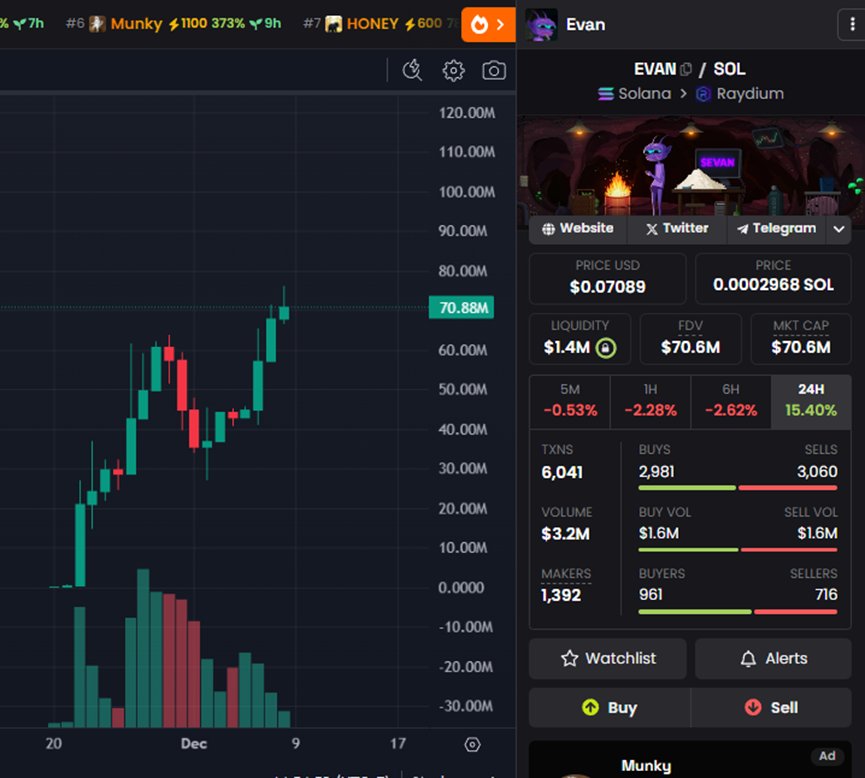
Task: Open the token Telegram link
Action: (x=777, y=228)
